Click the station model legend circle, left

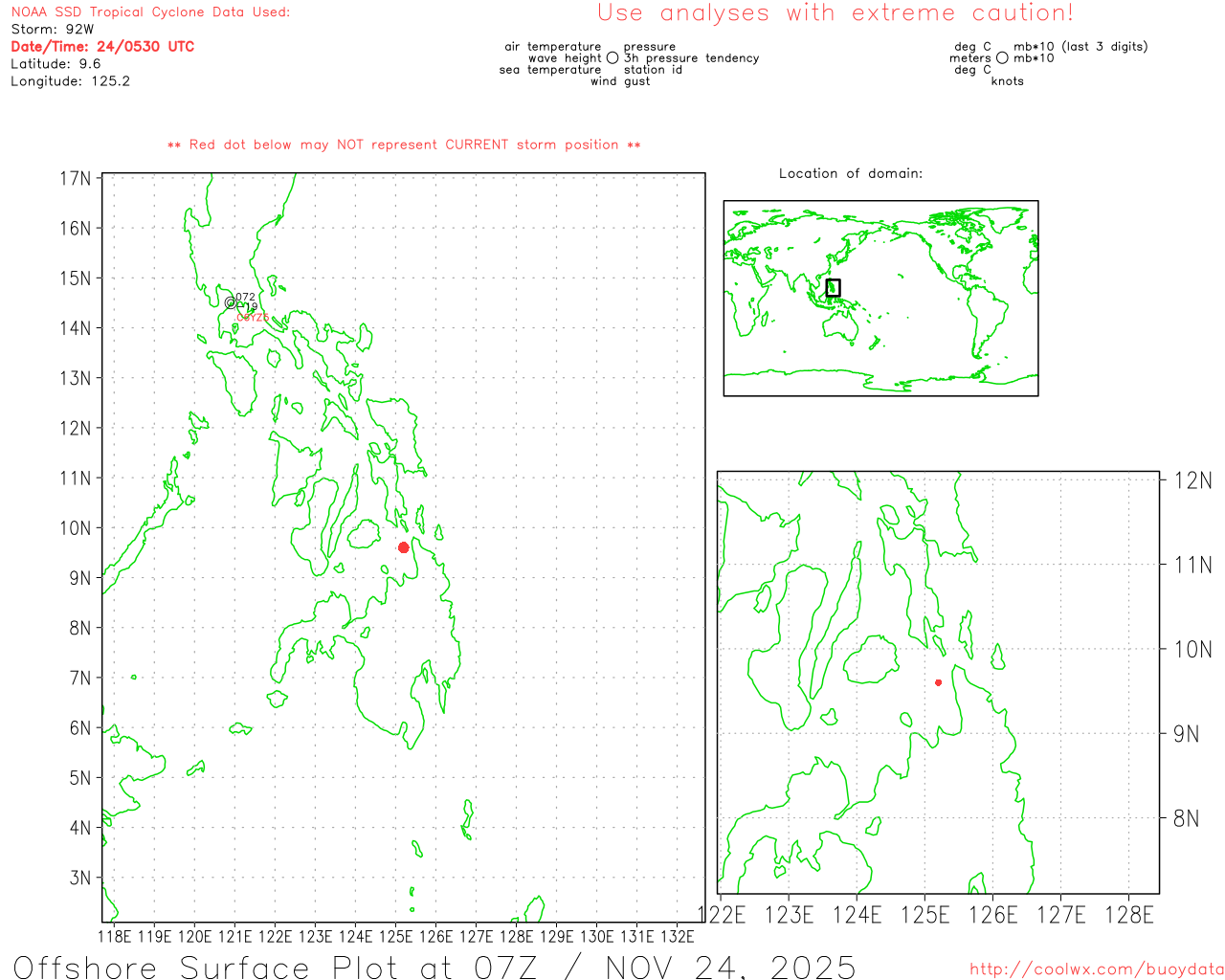(x=612, y=58)
